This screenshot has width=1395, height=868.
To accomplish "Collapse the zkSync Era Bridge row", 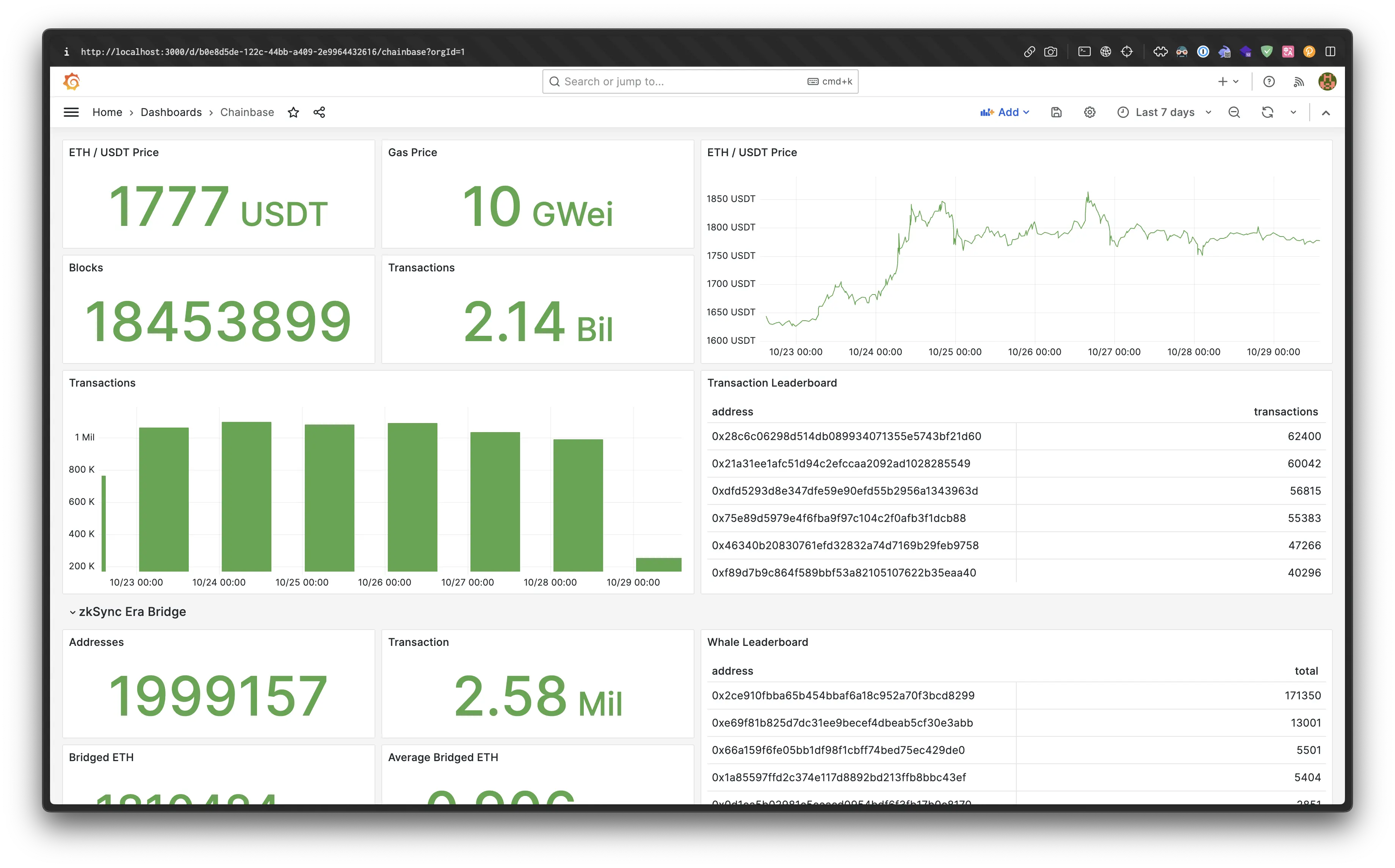I will coord(73,612).
